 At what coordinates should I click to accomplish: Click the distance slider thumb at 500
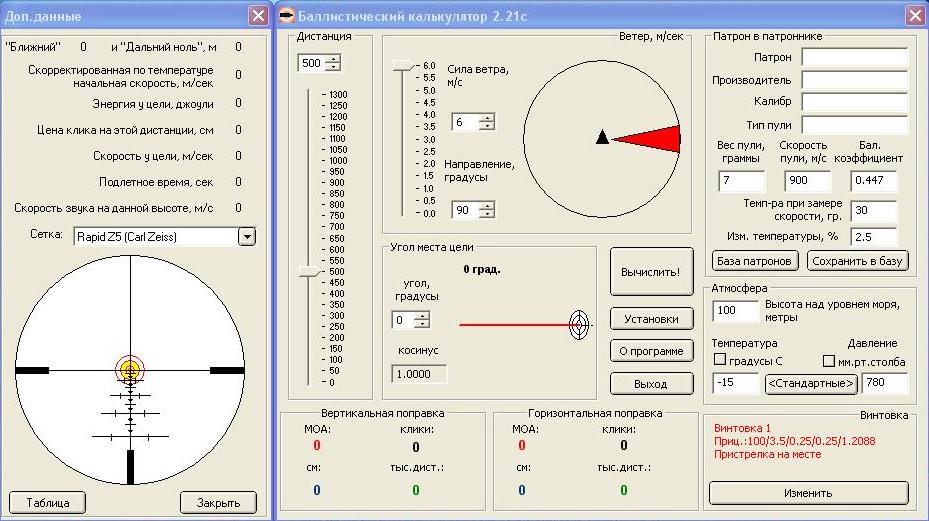309,272
